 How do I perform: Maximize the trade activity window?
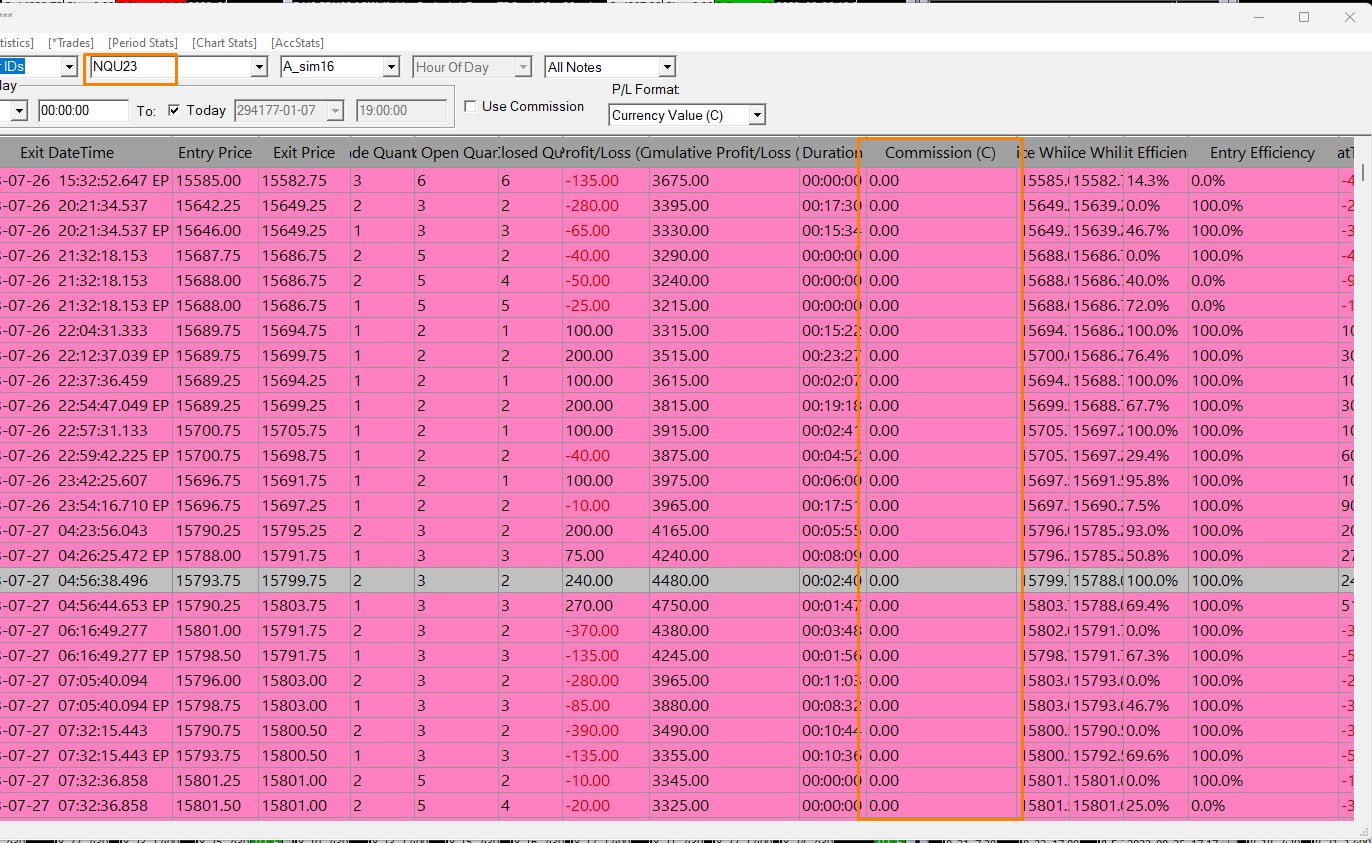[1304, 17]
